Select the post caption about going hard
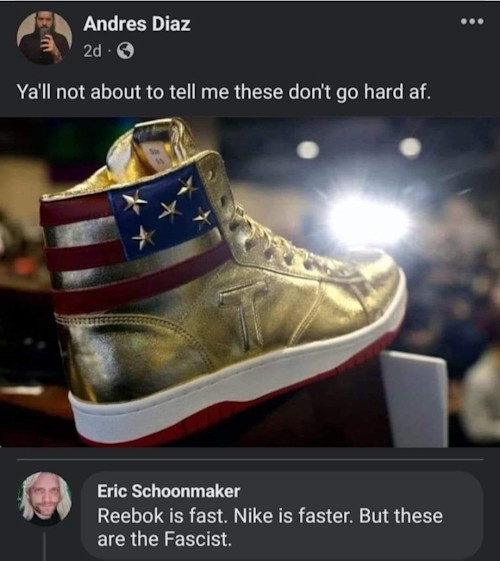Image resolution: width=500 pixels, height=561 pixels. point(224,93)
